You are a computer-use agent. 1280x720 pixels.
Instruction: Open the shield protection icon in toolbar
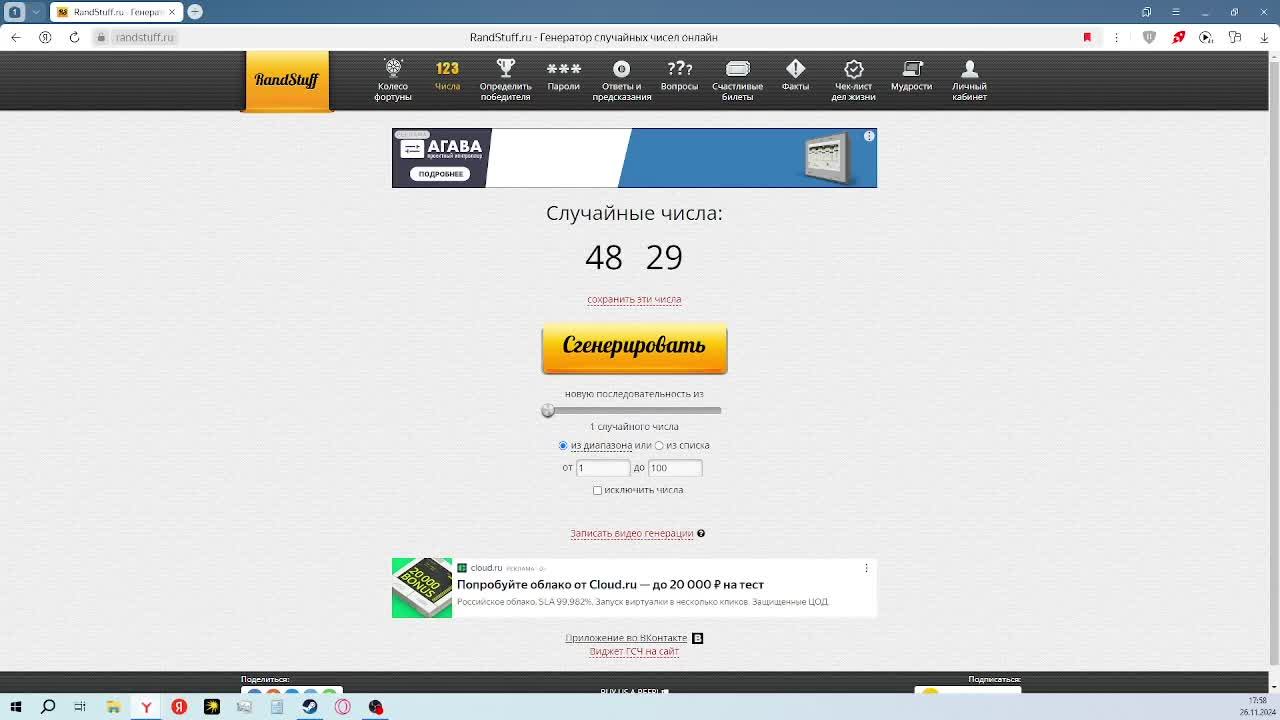tap(1149, 37)
